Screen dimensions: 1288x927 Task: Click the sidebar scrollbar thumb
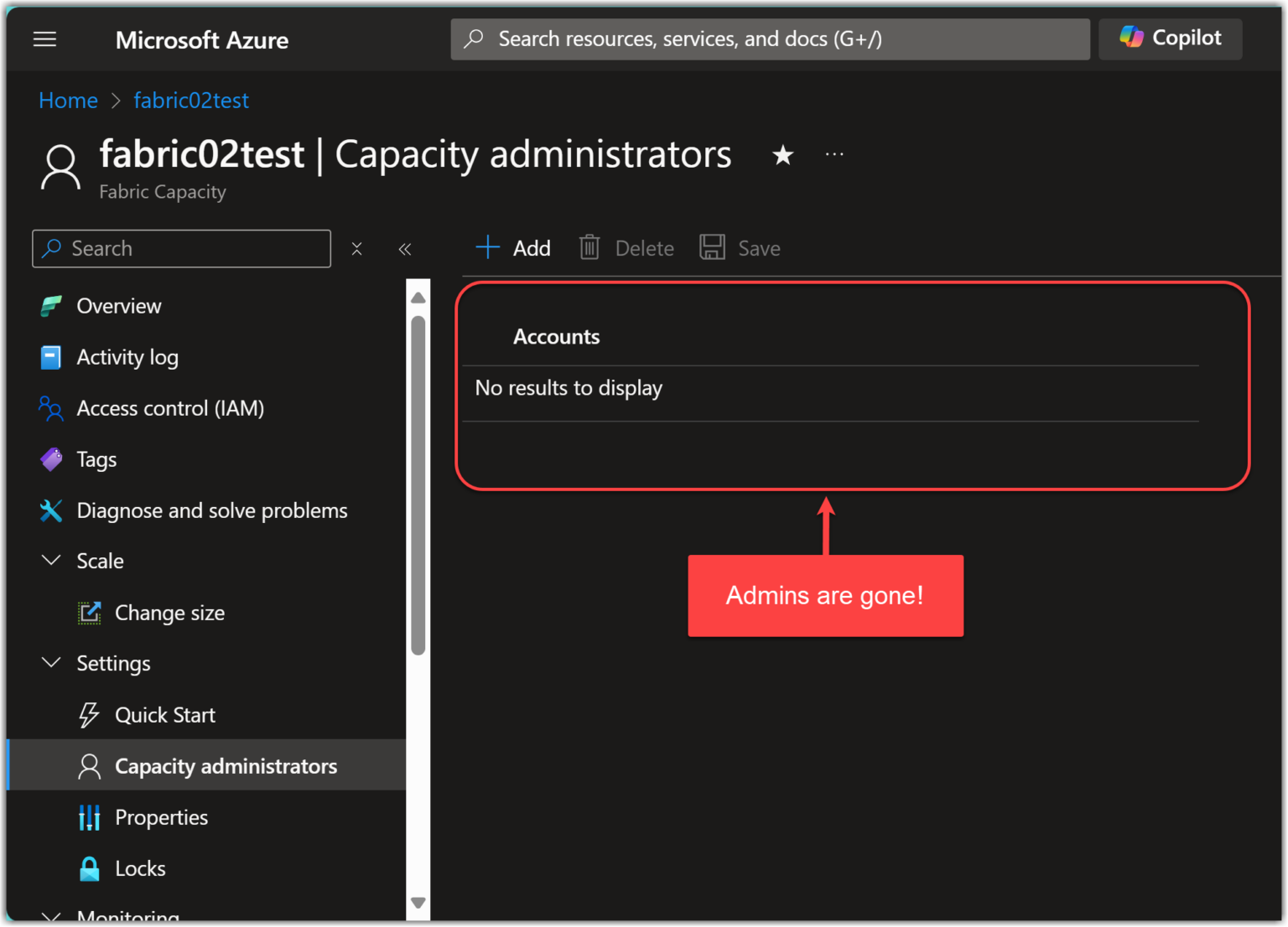tap(418, 484)
